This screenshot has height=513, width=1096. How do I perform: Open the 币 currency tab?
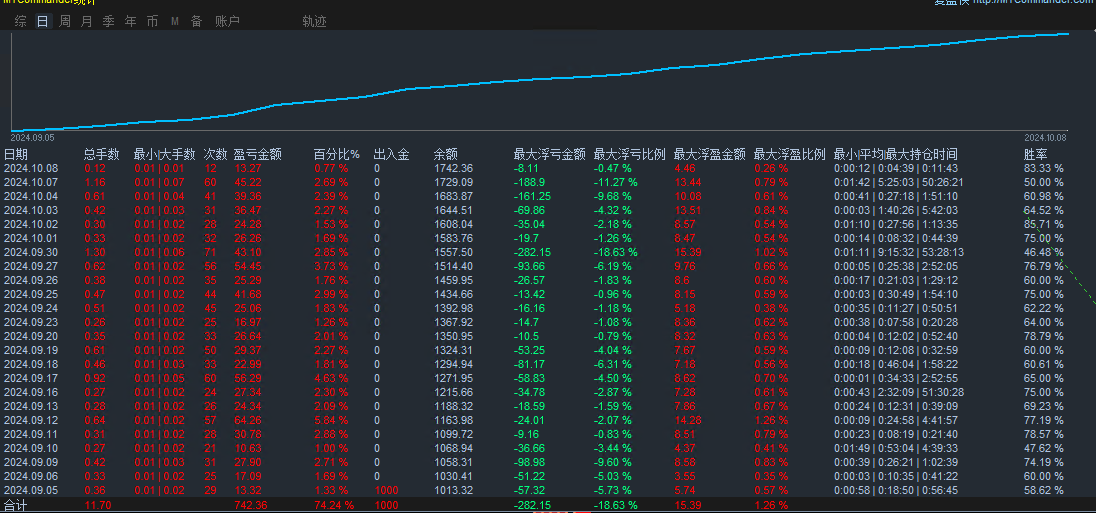[x=152, y=22]
